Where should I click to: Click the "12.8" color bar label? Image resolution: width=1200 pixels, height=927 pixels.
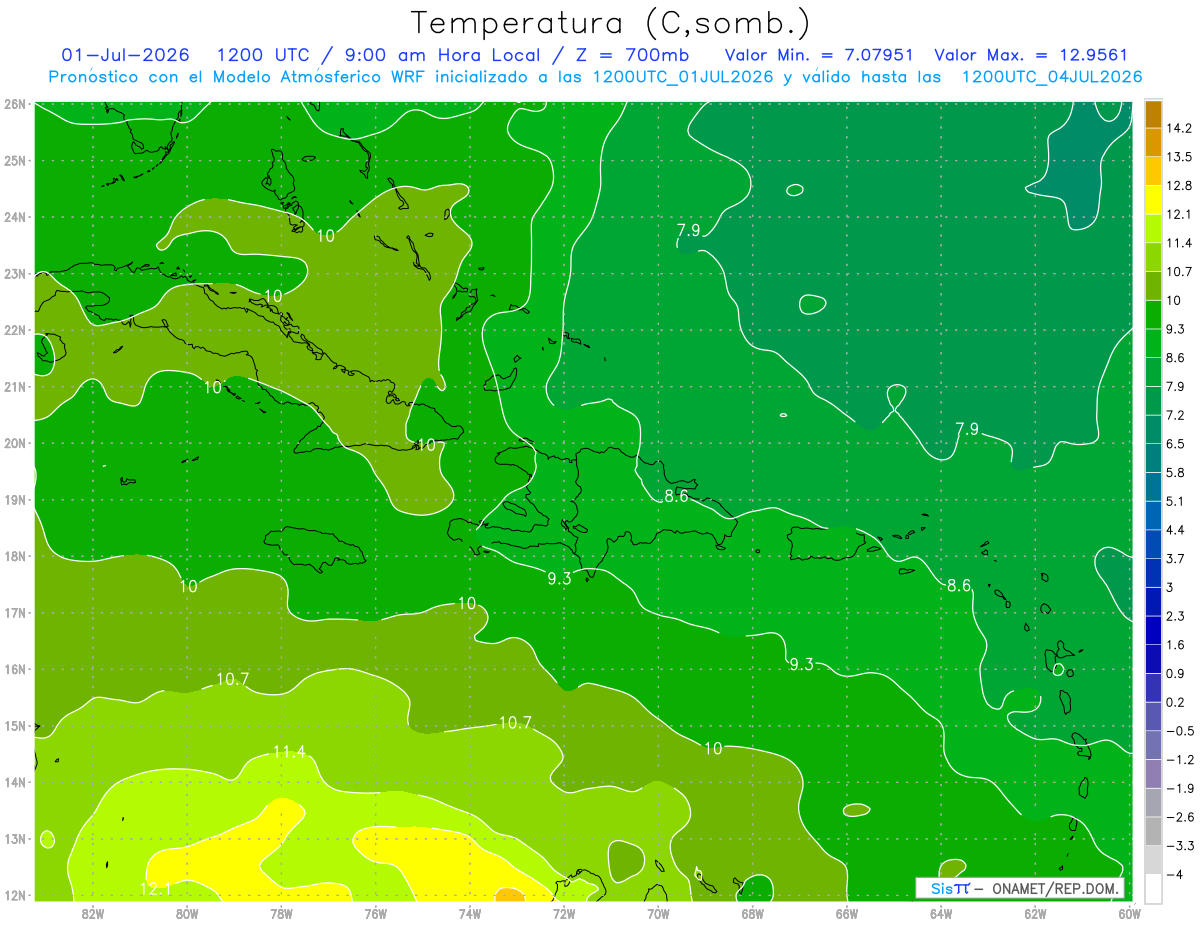click(x=1179, y=186)
